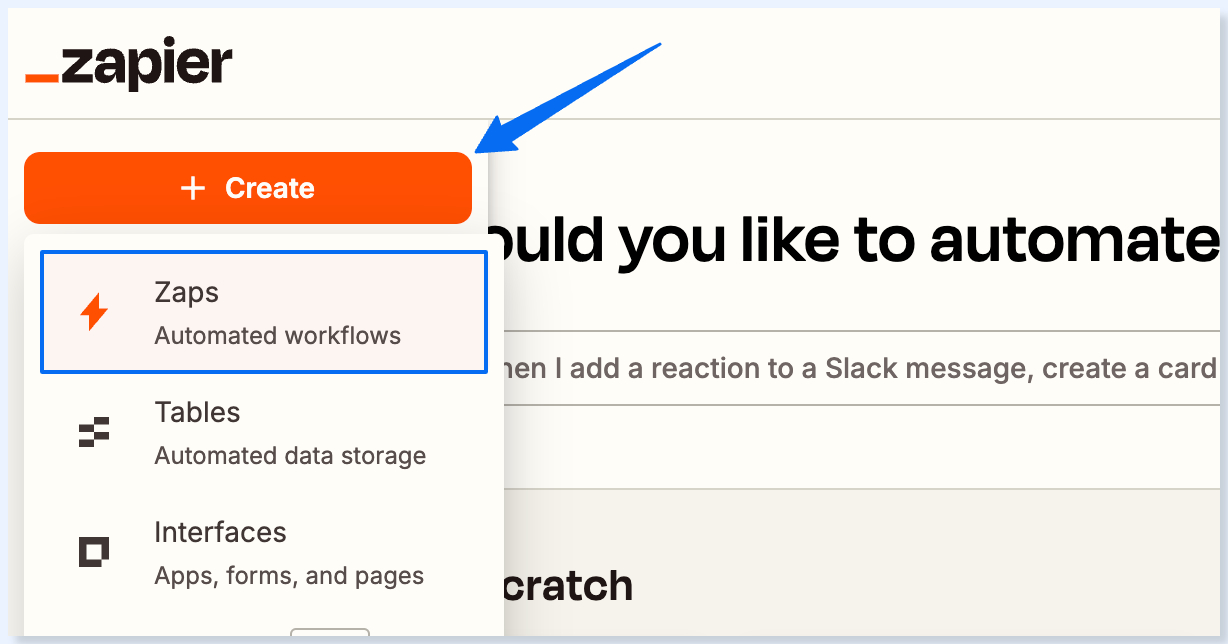Click the "Zaps" title text
Screen dimensions: 1228x644
tap(186, 293)
